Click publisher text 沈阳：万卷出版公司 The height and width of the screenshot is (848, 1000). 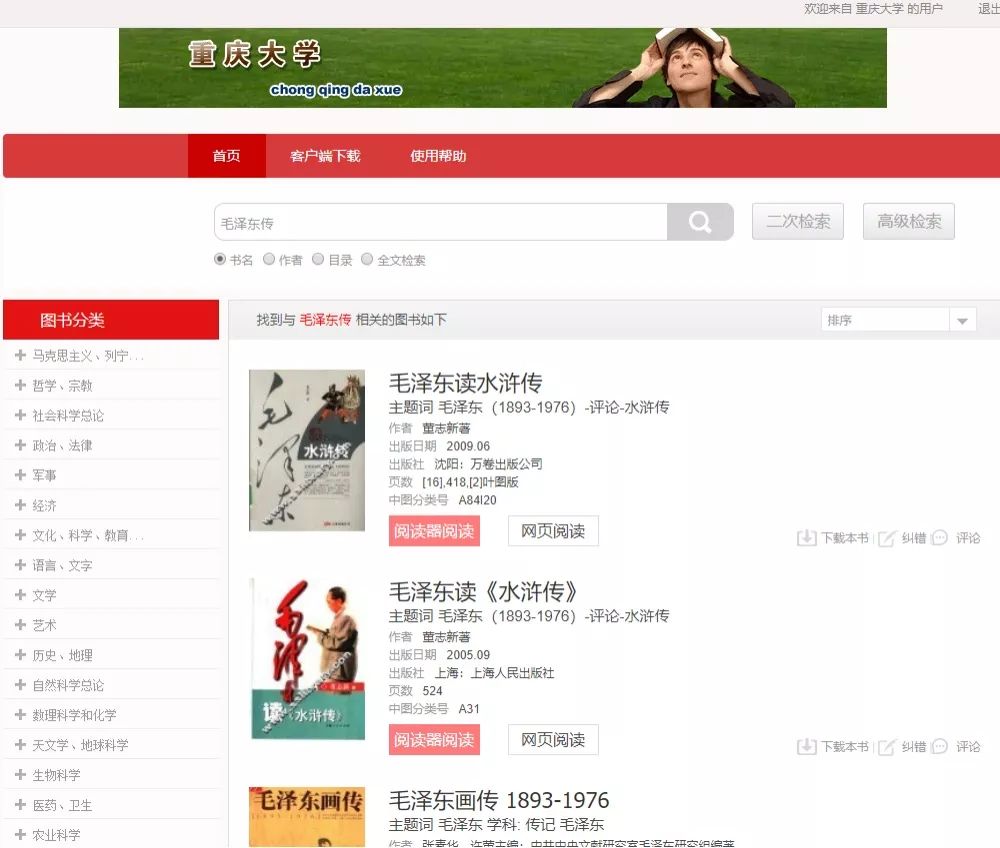pos(489,464)
